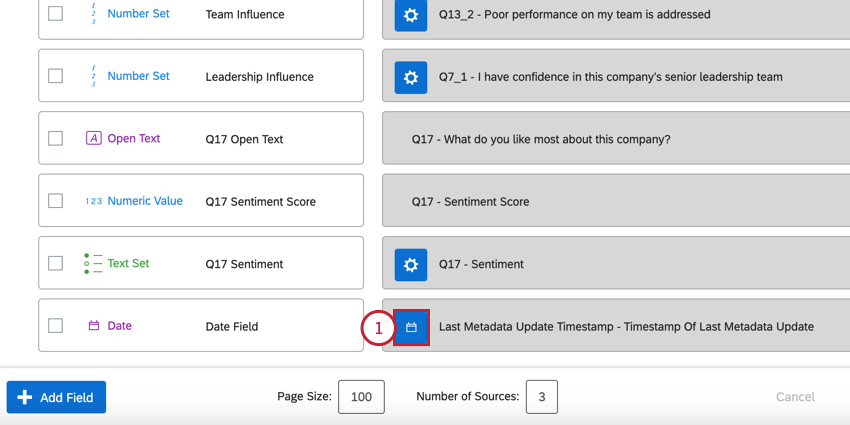This screenshot has height=425, width=850.
Task: Click calendar icon for Last Metadata Update Timestamp
Action: point(411,327)
